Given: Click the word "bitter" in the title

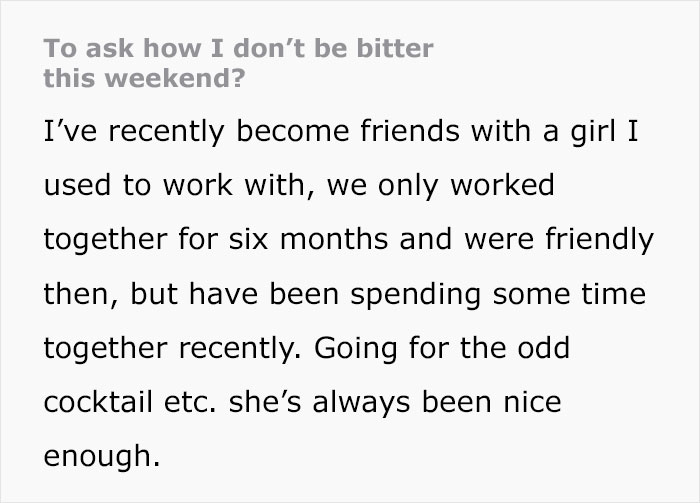Looking at the screenshot, I should tap(398, 49).
